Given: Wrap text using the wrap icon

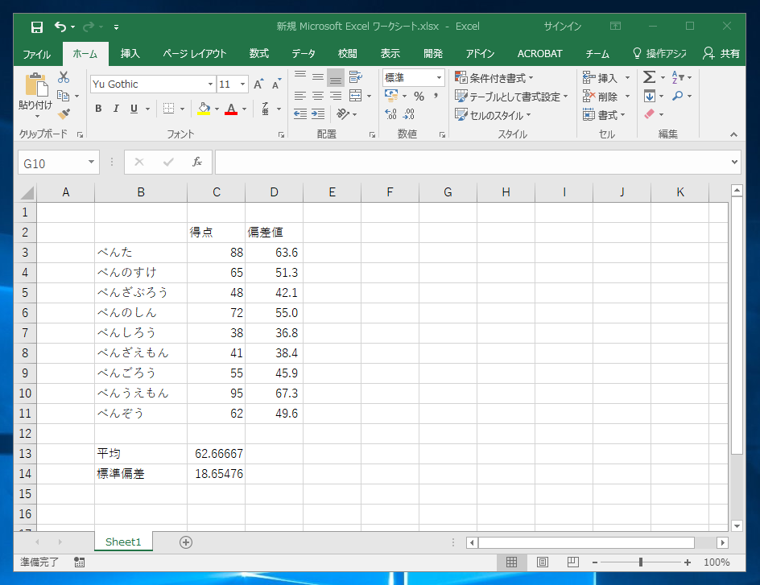Looking at the screenshot, I should pyautogui.click(x=355, y=77).
